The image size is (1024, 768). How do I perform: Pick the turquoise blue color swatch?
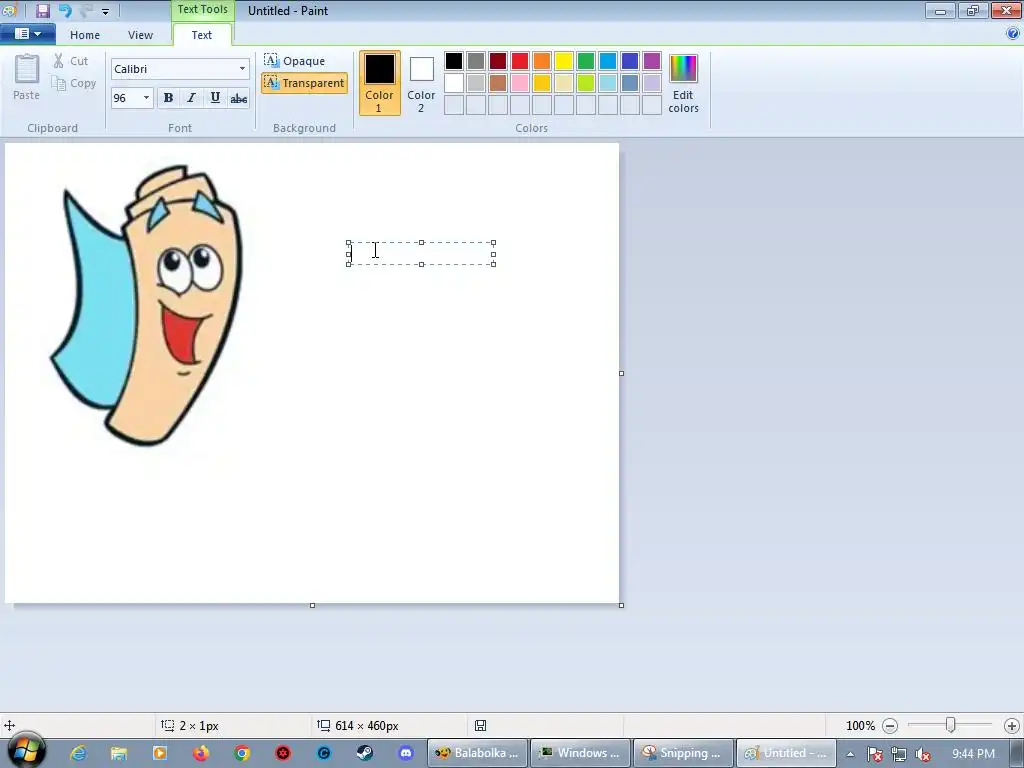tap(608, 61)
